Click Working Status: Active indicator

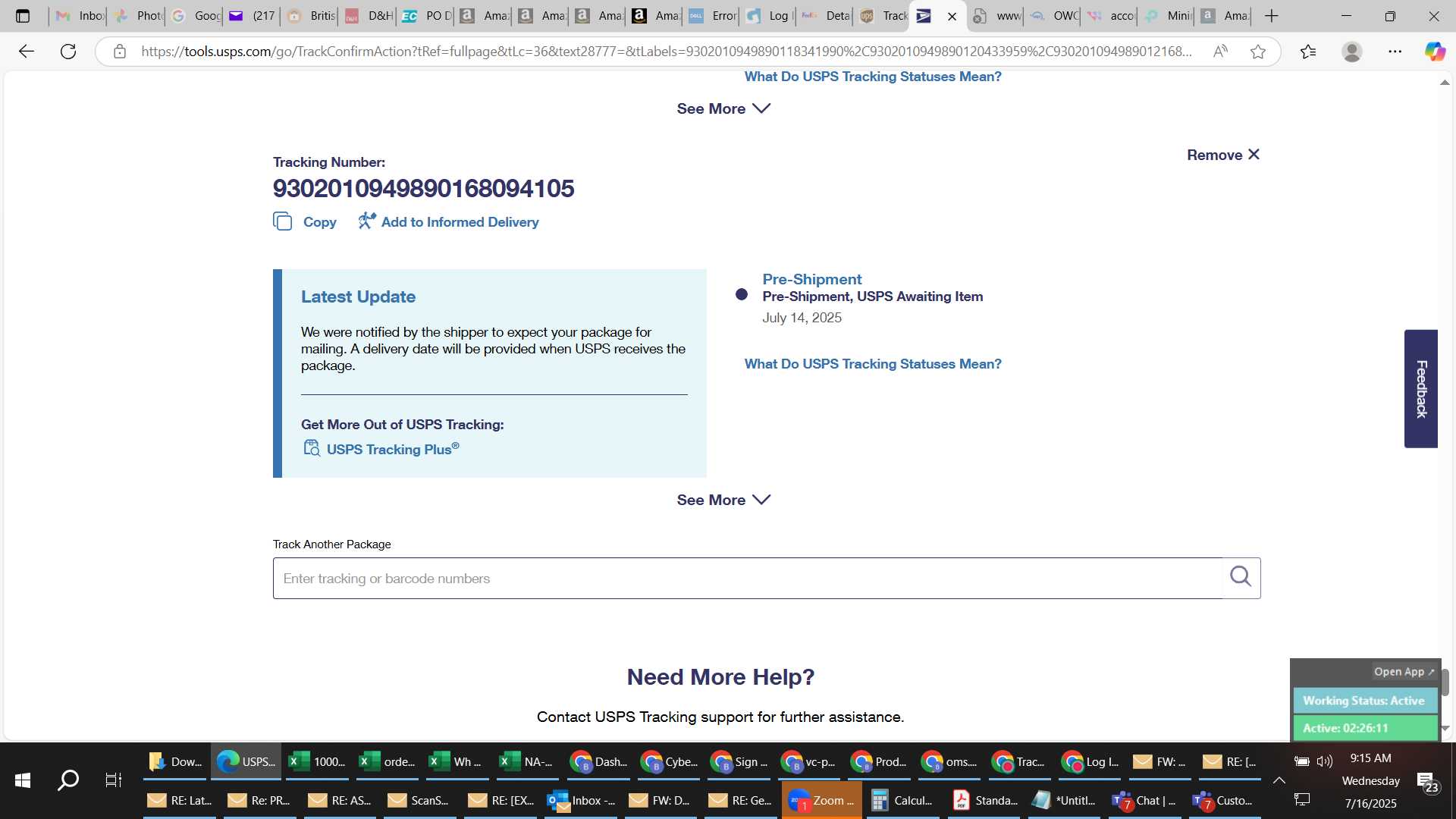1364,701
